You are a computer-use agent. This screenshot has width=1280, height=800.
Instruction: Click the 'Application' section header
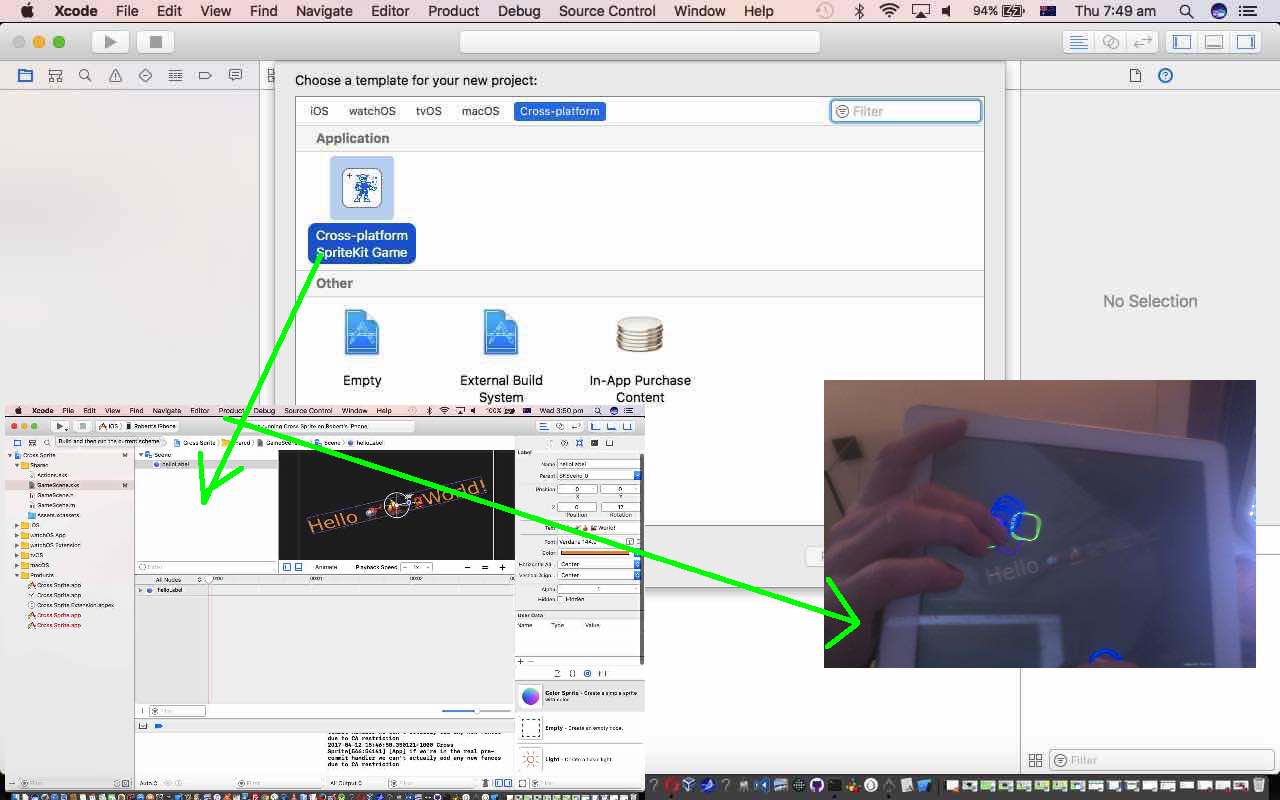[352, 138]
